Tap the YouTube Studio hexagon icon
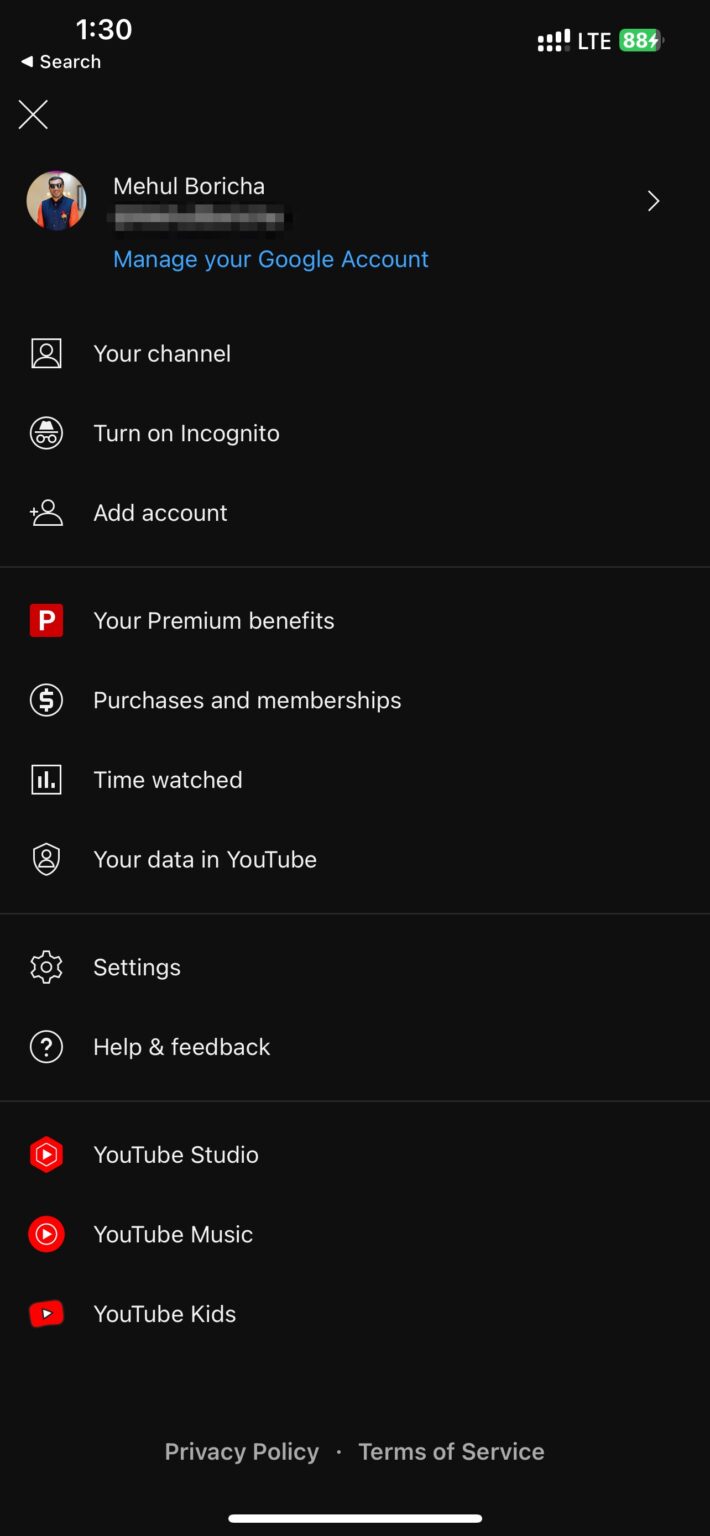 point(46,1154)
